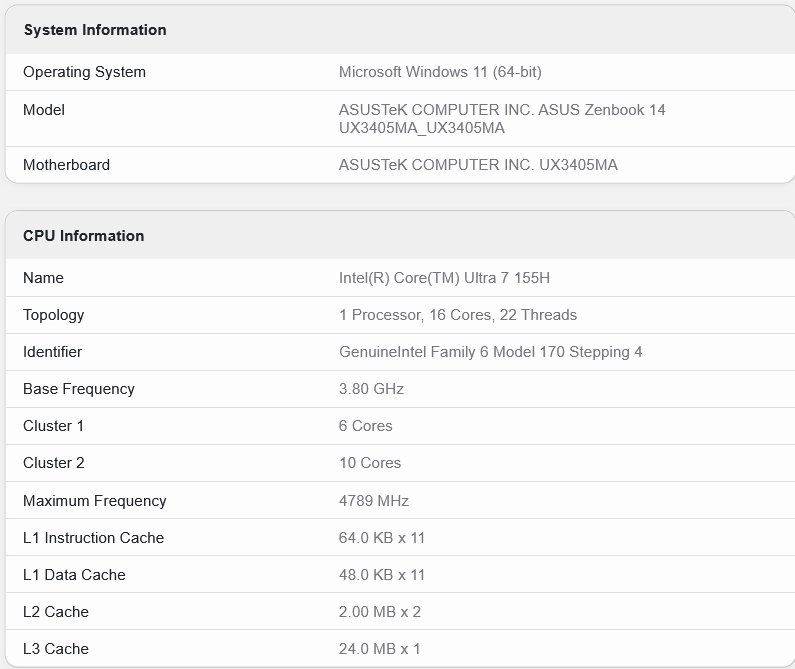Click the CPU Information header
Screen dimensions: 795x669
coord(84,236)
